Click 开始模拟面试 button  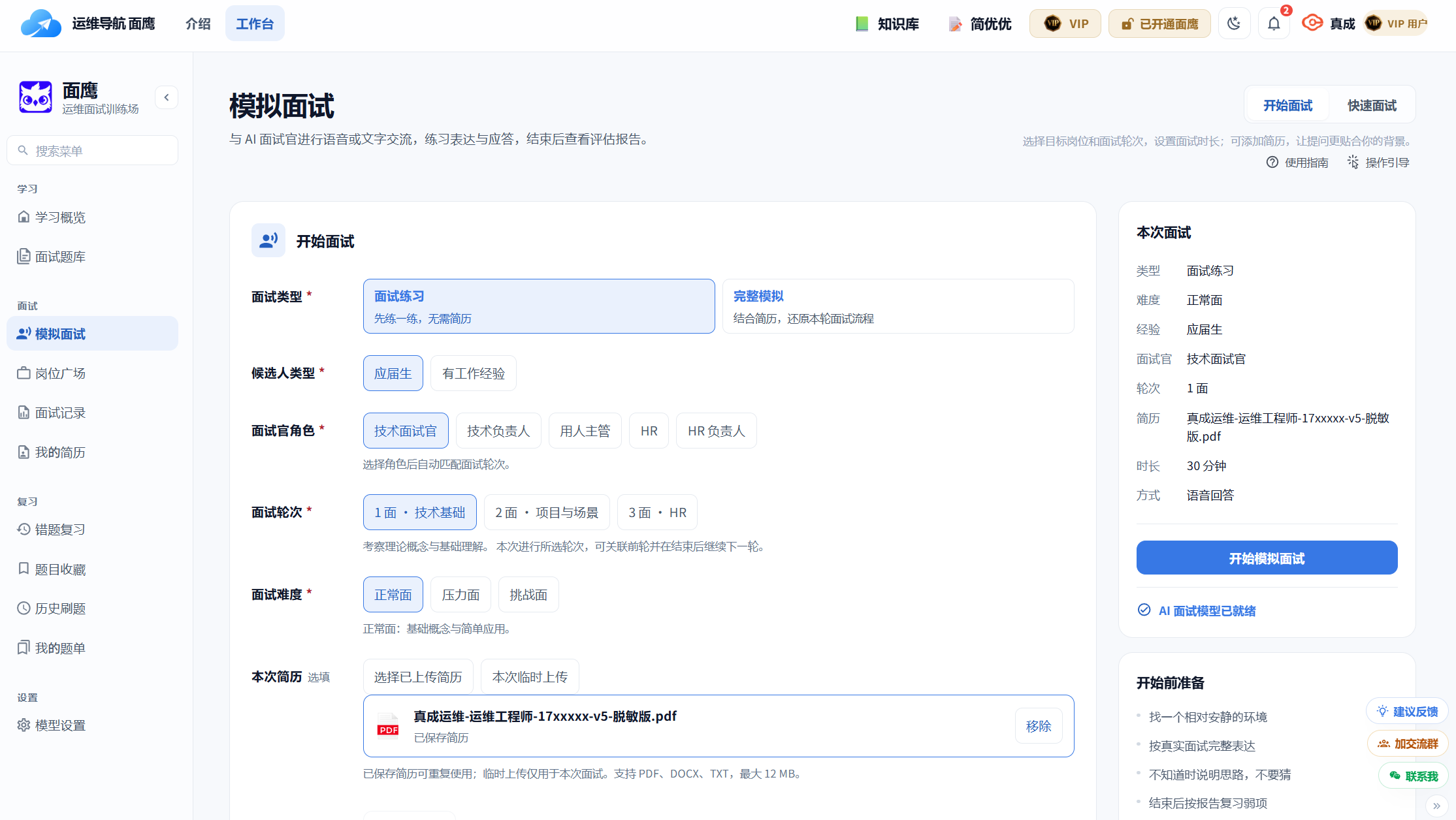point(1267,558)
